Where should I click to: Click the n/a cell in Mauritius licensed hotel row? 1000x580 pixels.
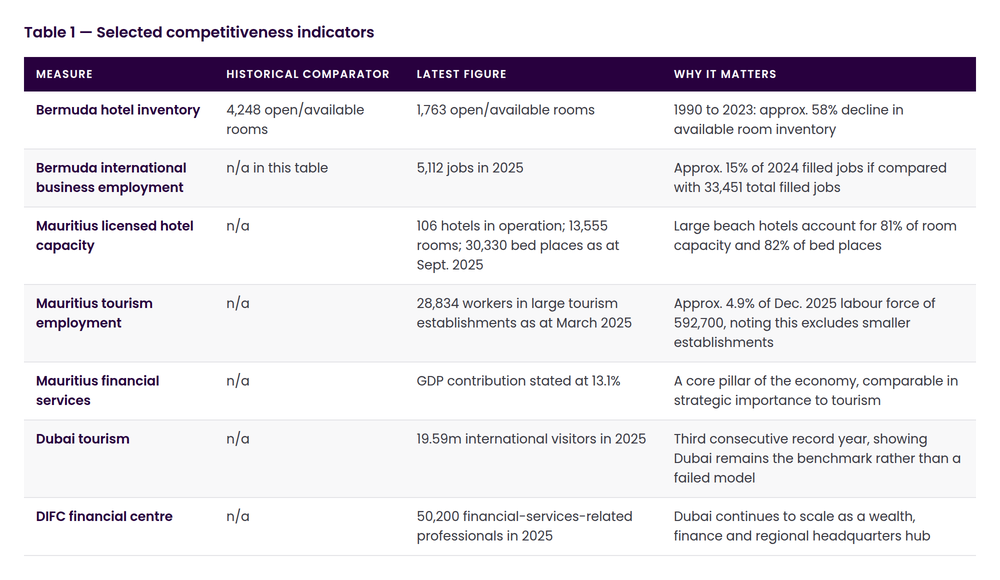coord(237,226)
